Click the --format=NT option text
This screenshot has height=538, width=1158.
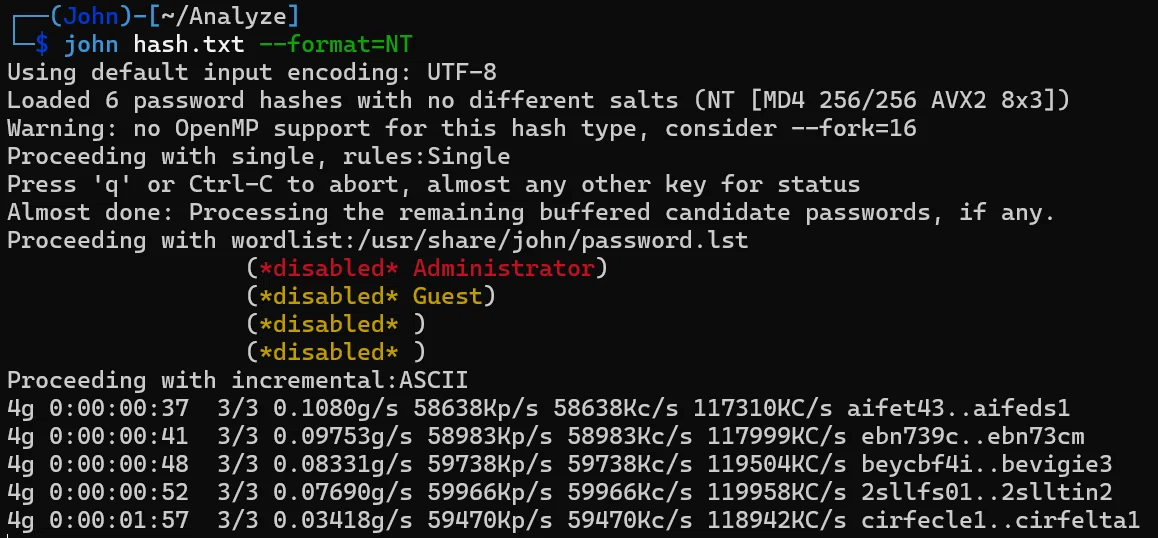335,44
